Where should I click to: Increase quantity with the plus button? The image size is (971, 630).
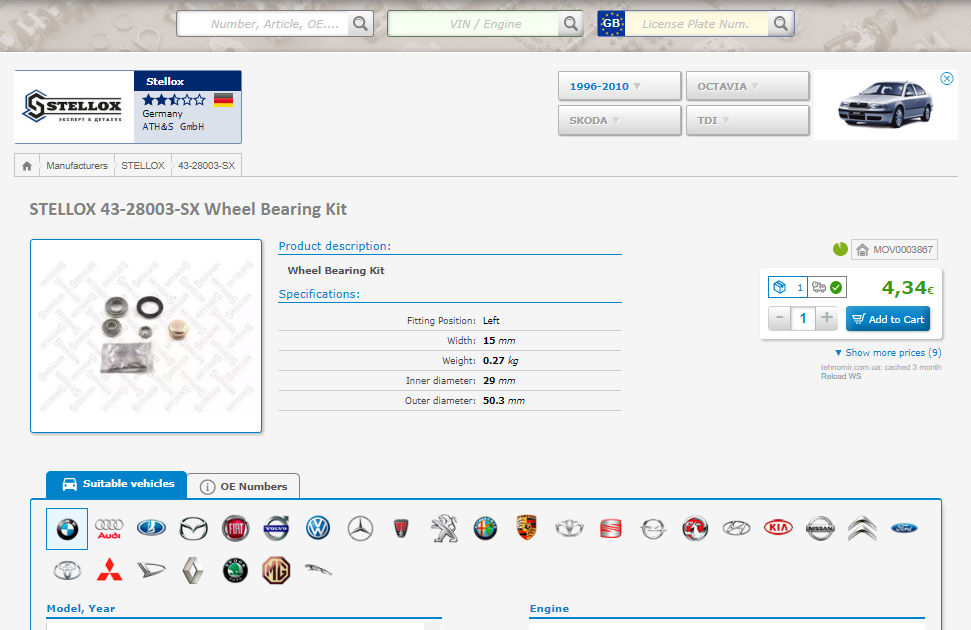[x=827, y=319]
